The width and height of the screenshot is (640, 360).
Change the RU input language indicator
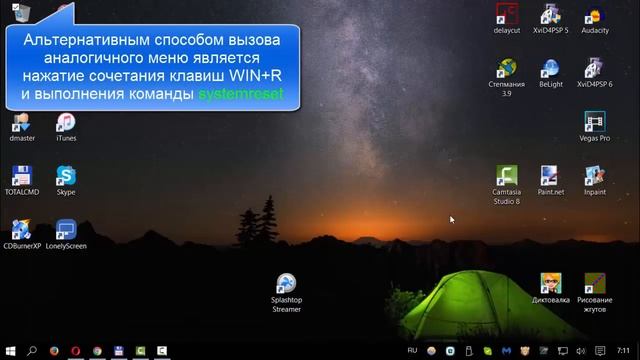click(x=412, y=350)
